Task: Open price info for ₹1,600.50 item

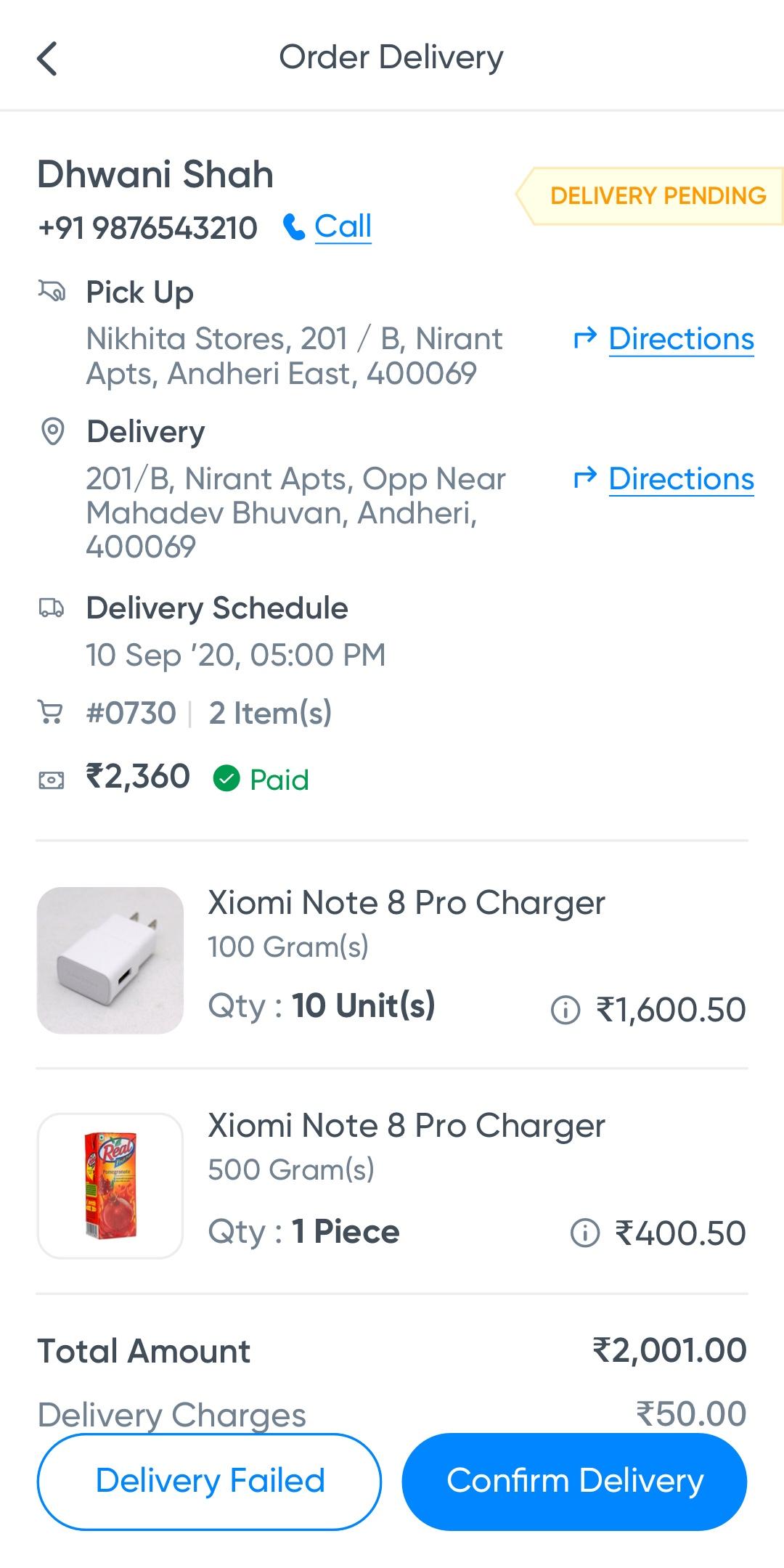Action: [565, 1010]
